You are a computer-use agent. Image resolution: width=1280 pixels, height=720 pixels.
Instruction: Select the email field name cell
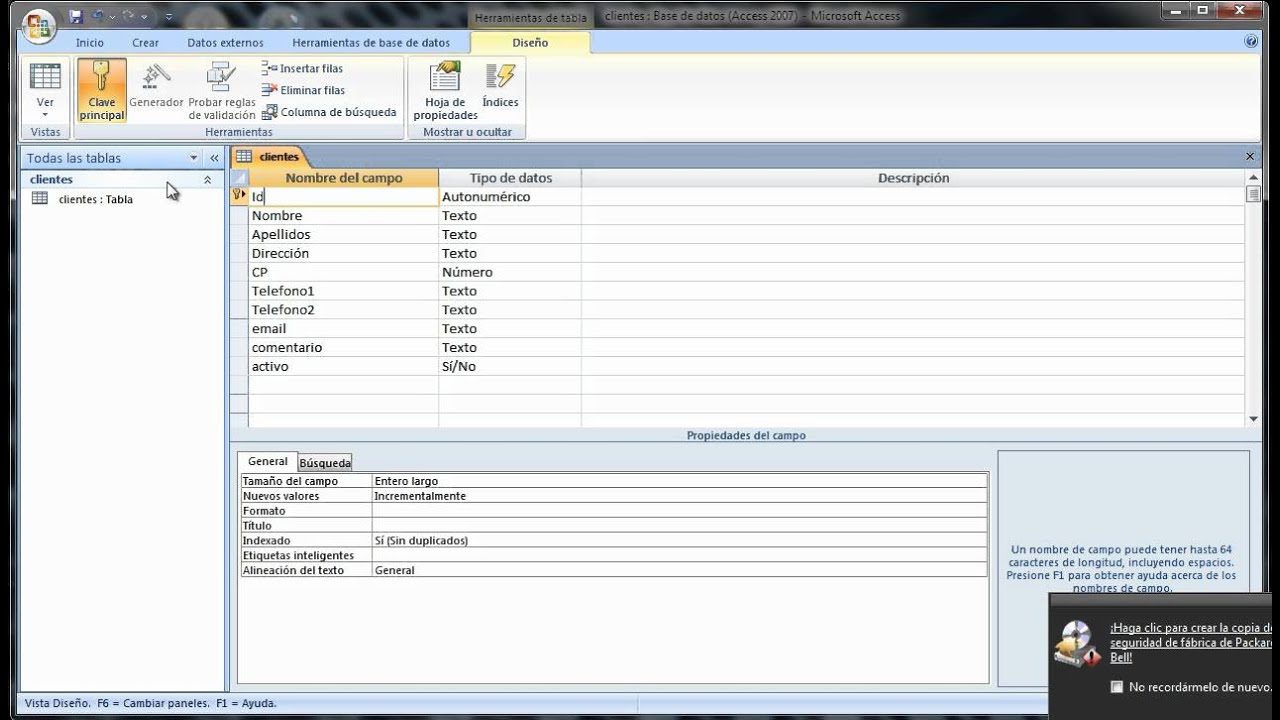343,329
